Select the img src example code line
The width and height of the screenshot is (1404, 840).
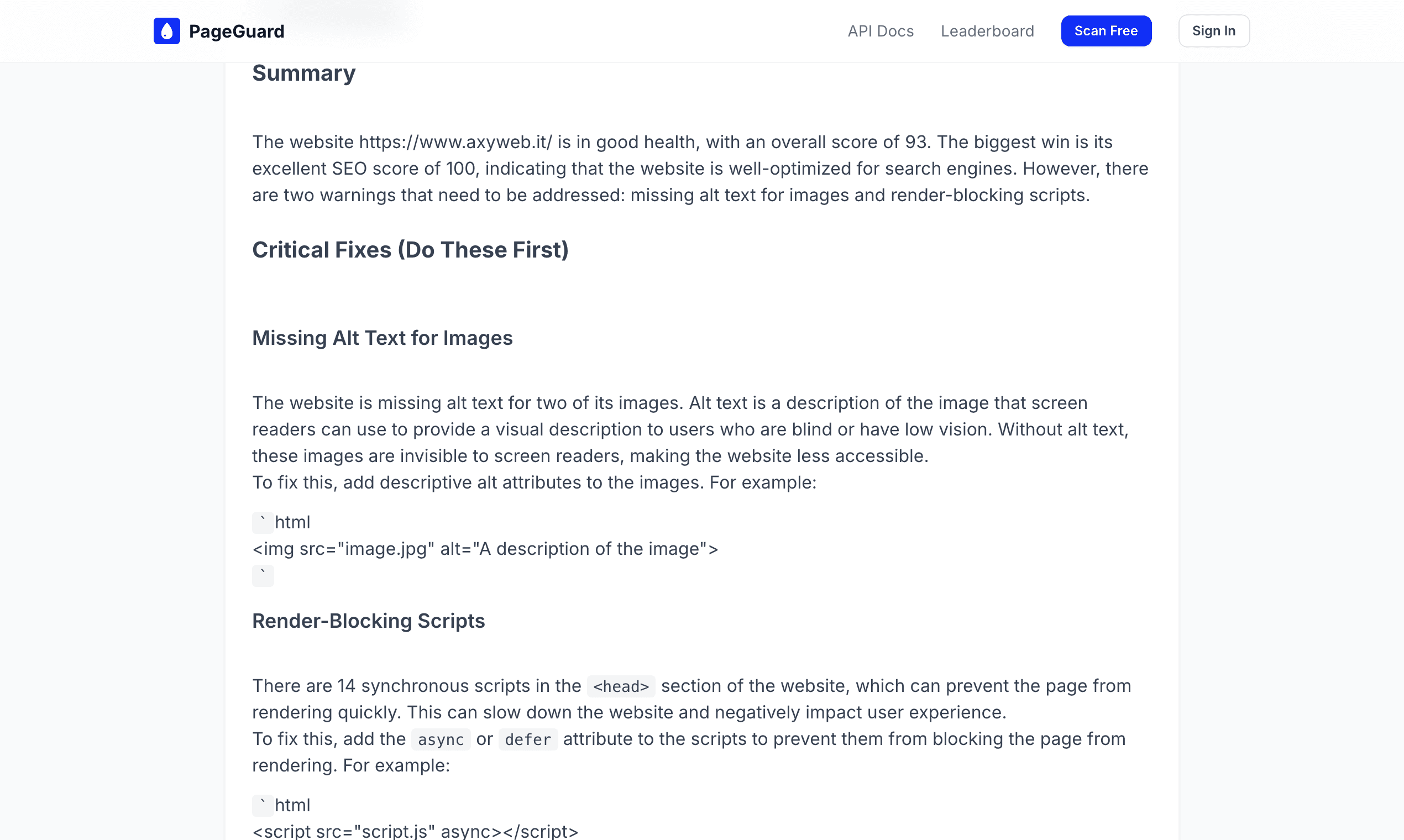coord(485,549)
